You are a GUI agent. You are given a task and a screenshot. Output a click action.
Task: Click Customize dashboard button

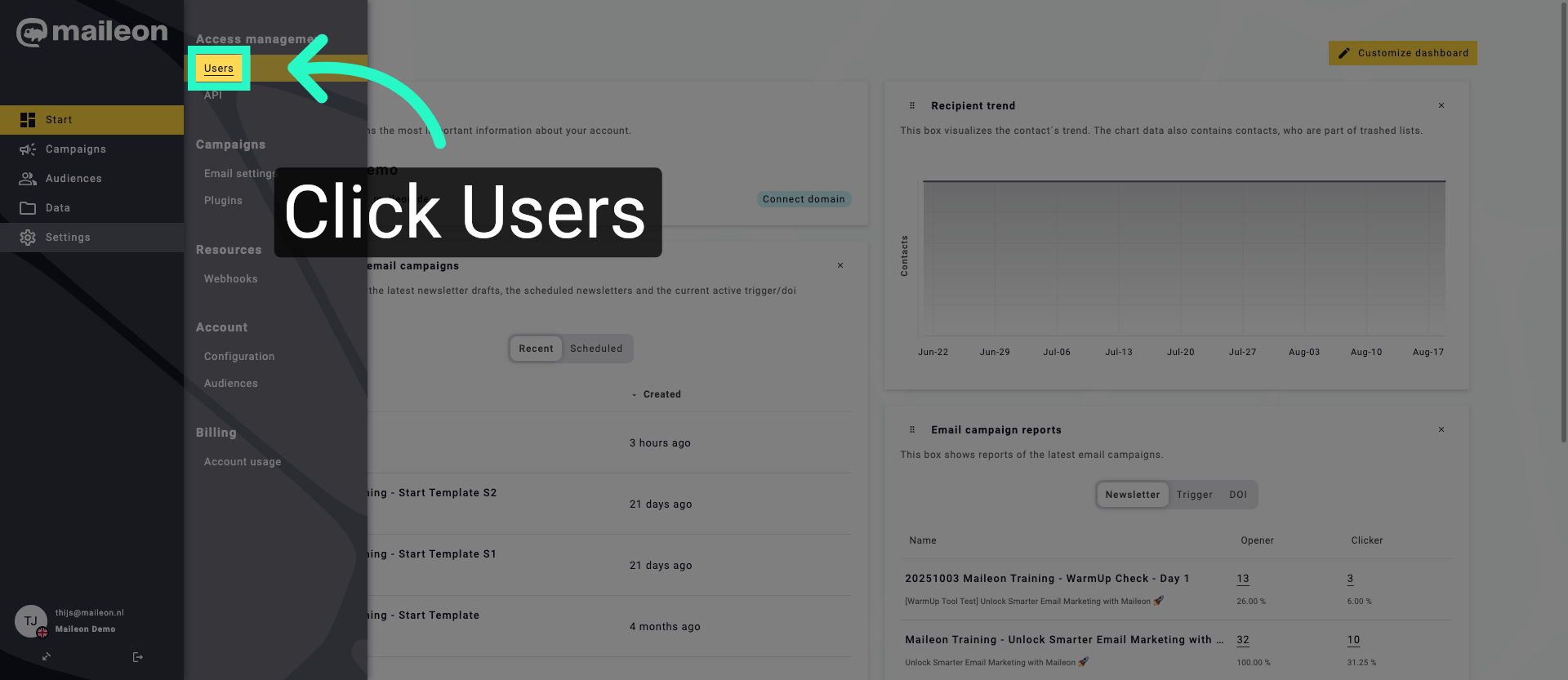click(x=1403, y=53)
